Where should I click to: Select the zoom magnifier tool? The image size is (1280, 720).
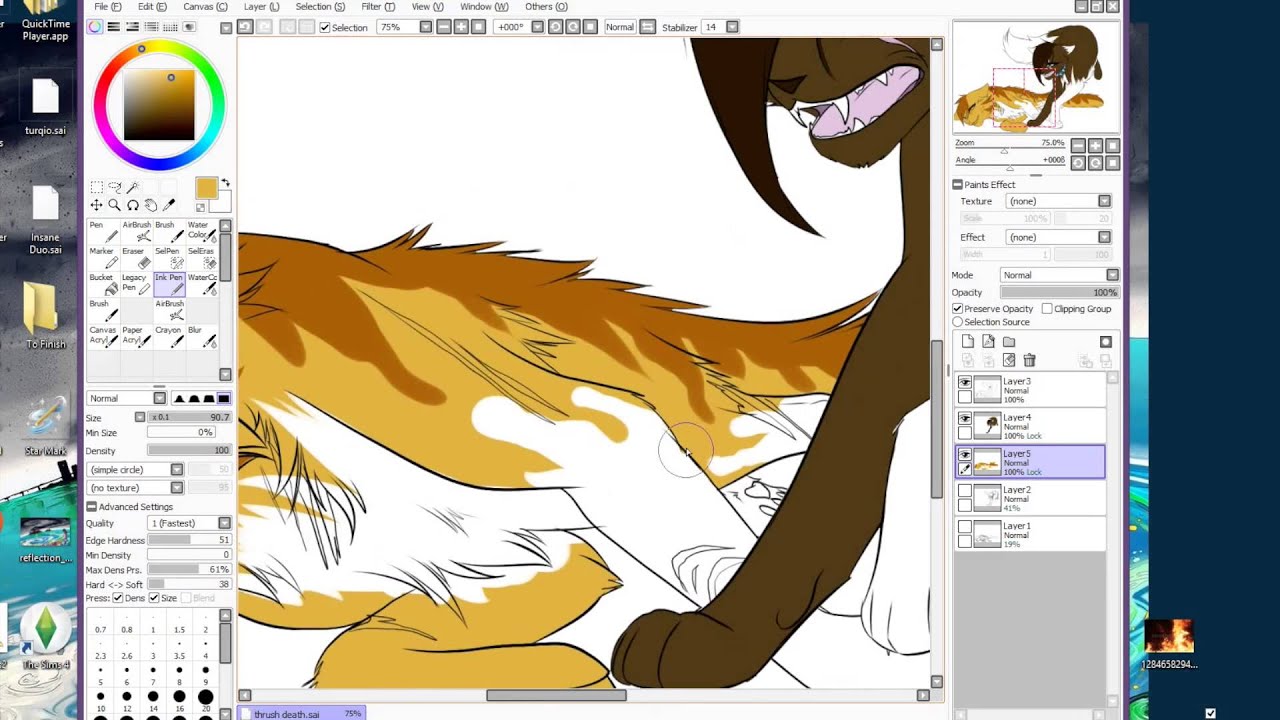(x=115, y=205)
